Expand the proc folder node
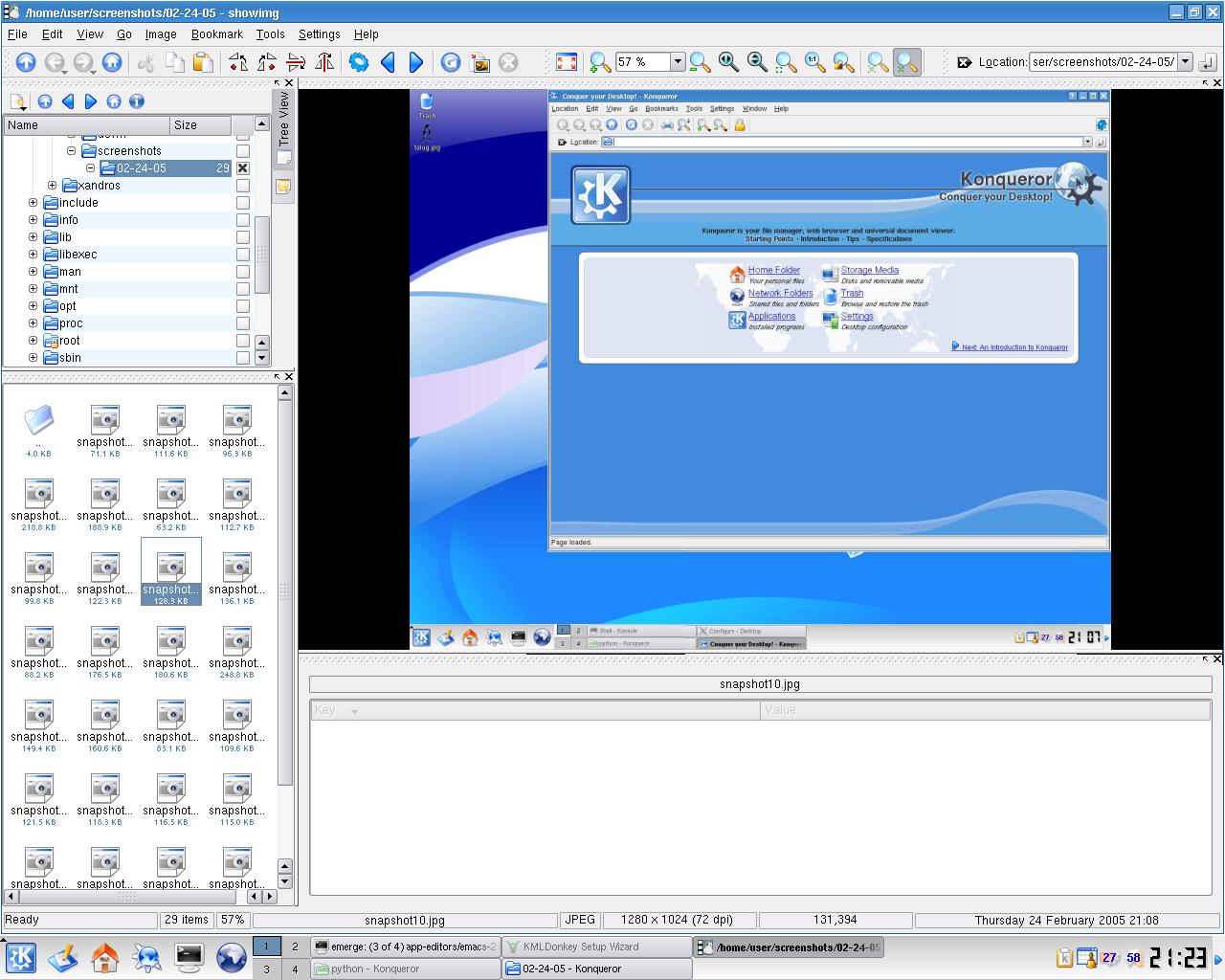Image resolution: width=1225 pixels, height=980 pixels. (x=33, y=323)
